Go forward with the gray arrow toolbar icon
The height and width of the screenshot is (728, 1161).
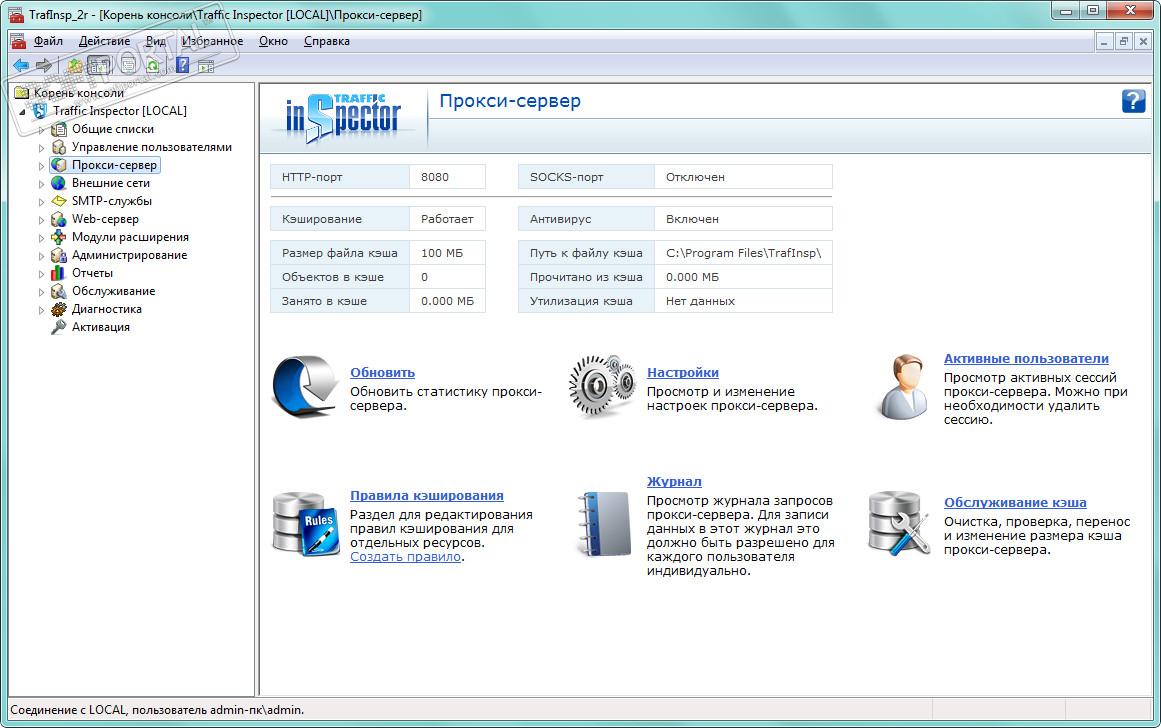click(x=44, y=65)
